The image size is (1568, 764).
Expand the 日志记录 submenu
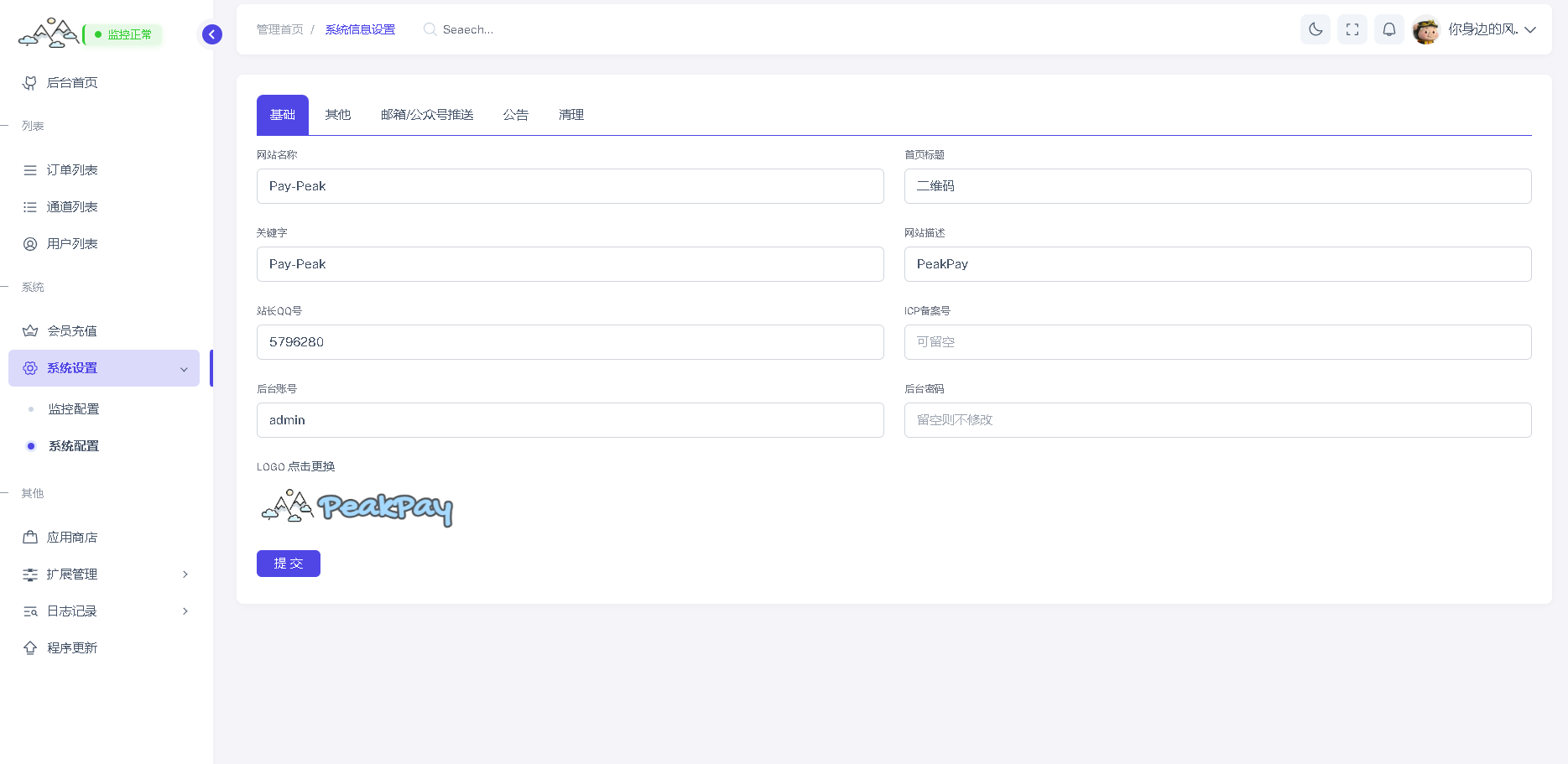185,611
